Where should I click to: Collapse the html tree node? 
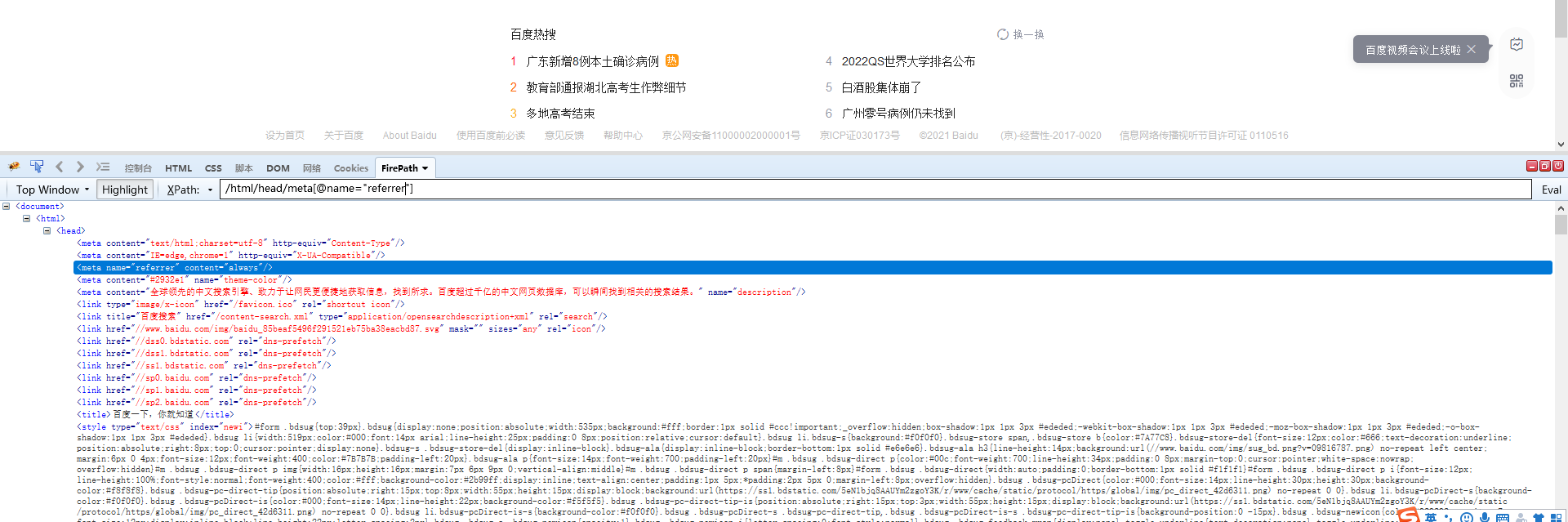tap(27, 219)
